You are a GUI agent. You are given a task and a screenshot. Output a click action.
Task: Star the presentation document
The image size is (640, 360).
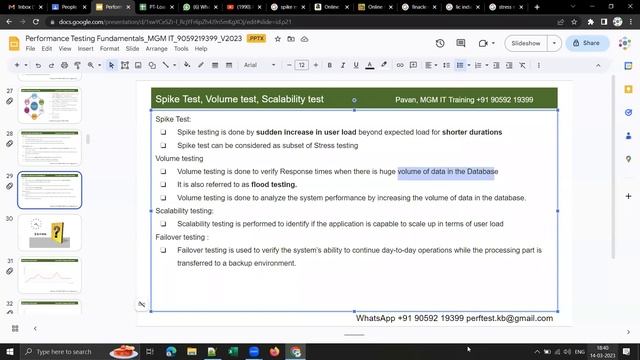pyautogui.click(x=278, y=39)
